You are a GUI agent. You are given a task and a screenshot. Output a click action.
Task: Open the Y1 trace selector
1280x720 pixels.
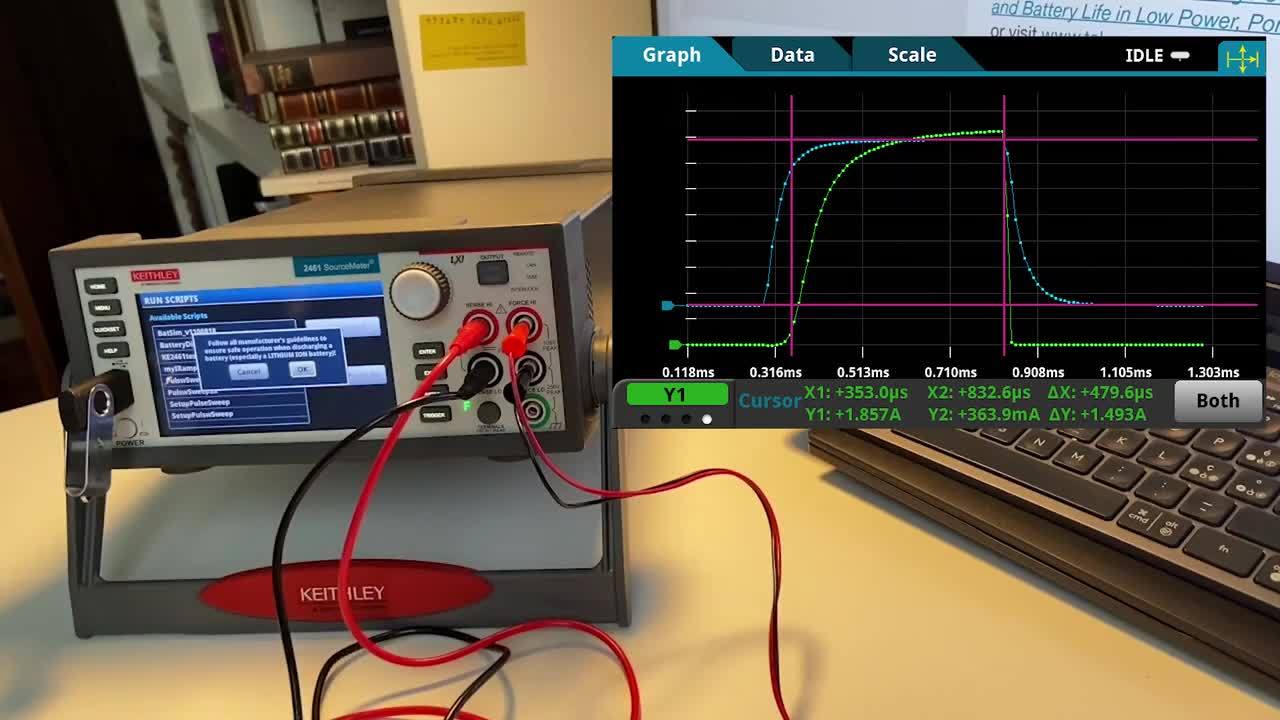click(x=676, y=395)
